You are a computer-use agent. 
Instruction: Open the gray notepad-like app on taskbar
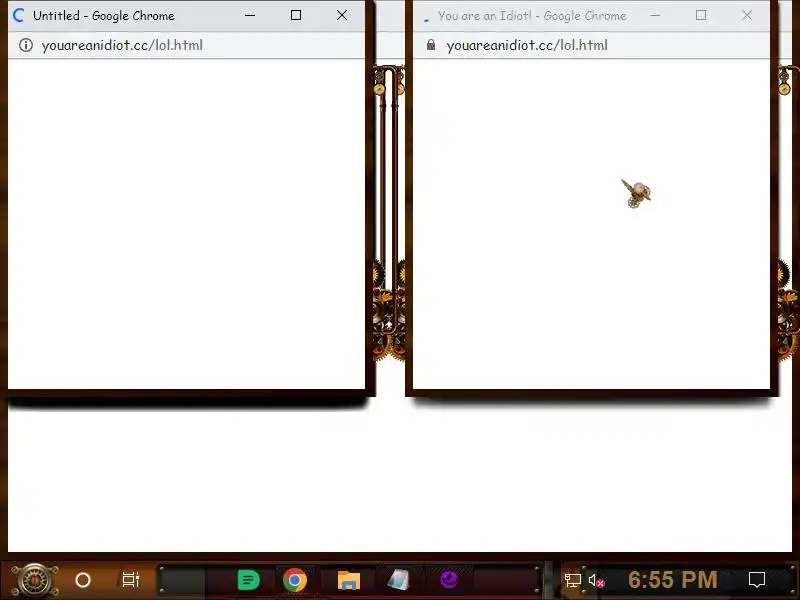[398, 580]
